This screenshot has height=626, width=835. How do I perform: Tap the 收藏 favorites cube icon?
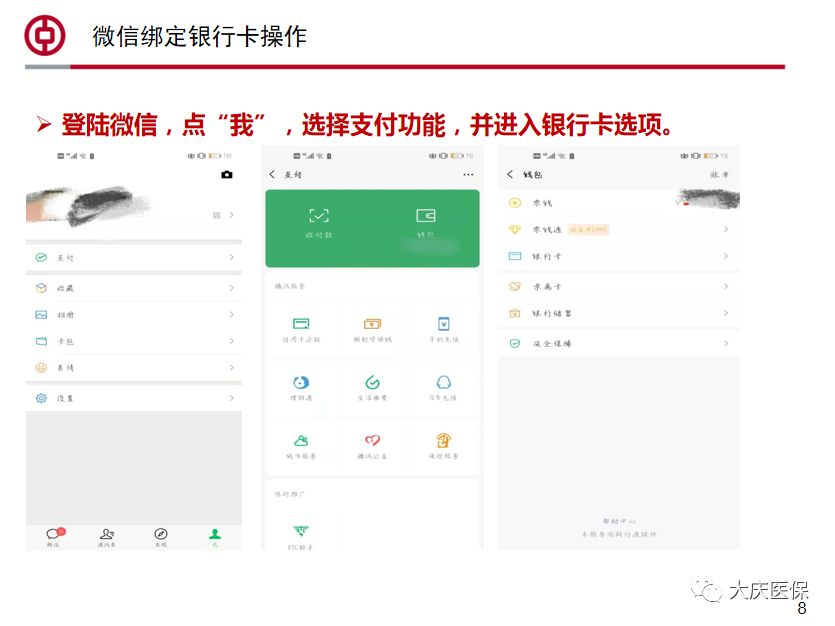tap(41, 288)
